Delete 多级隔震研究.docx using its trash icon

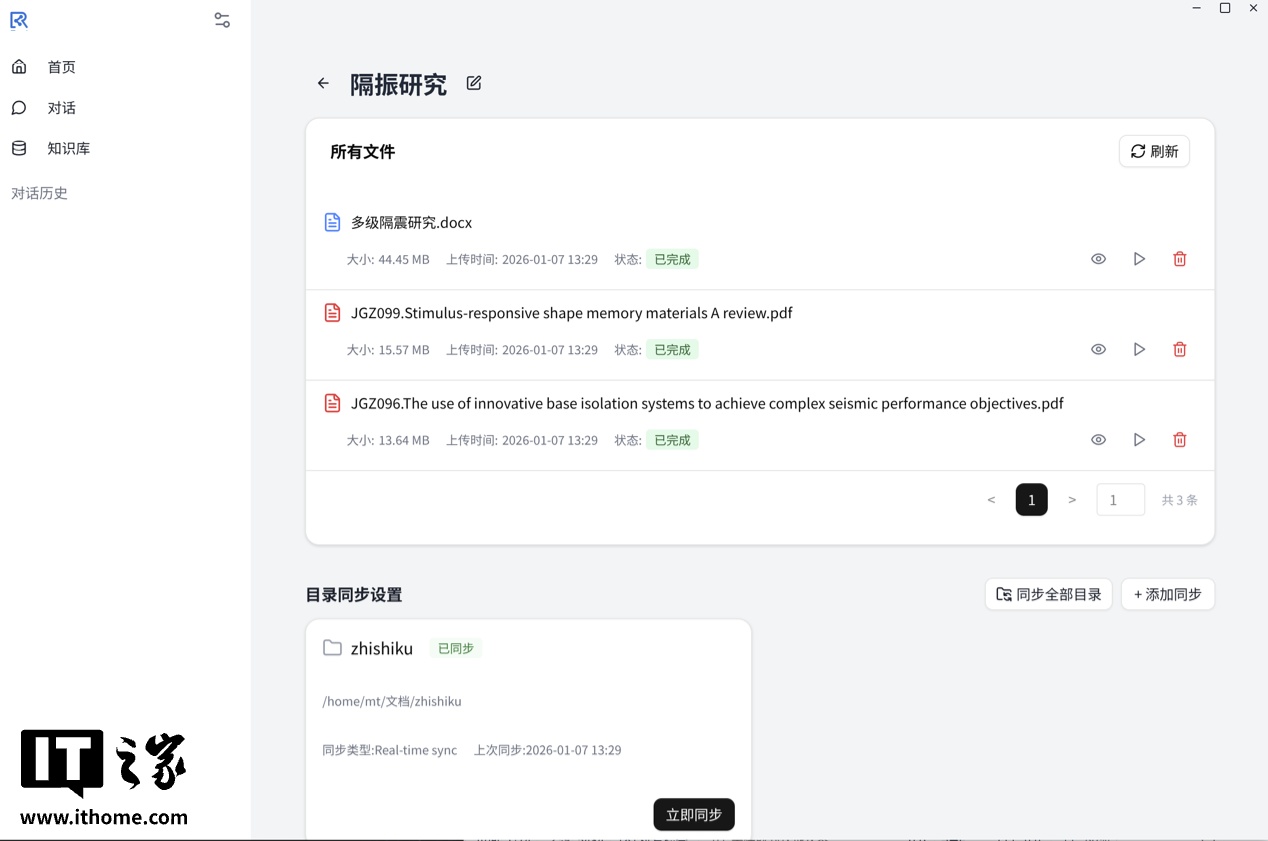1179,258
